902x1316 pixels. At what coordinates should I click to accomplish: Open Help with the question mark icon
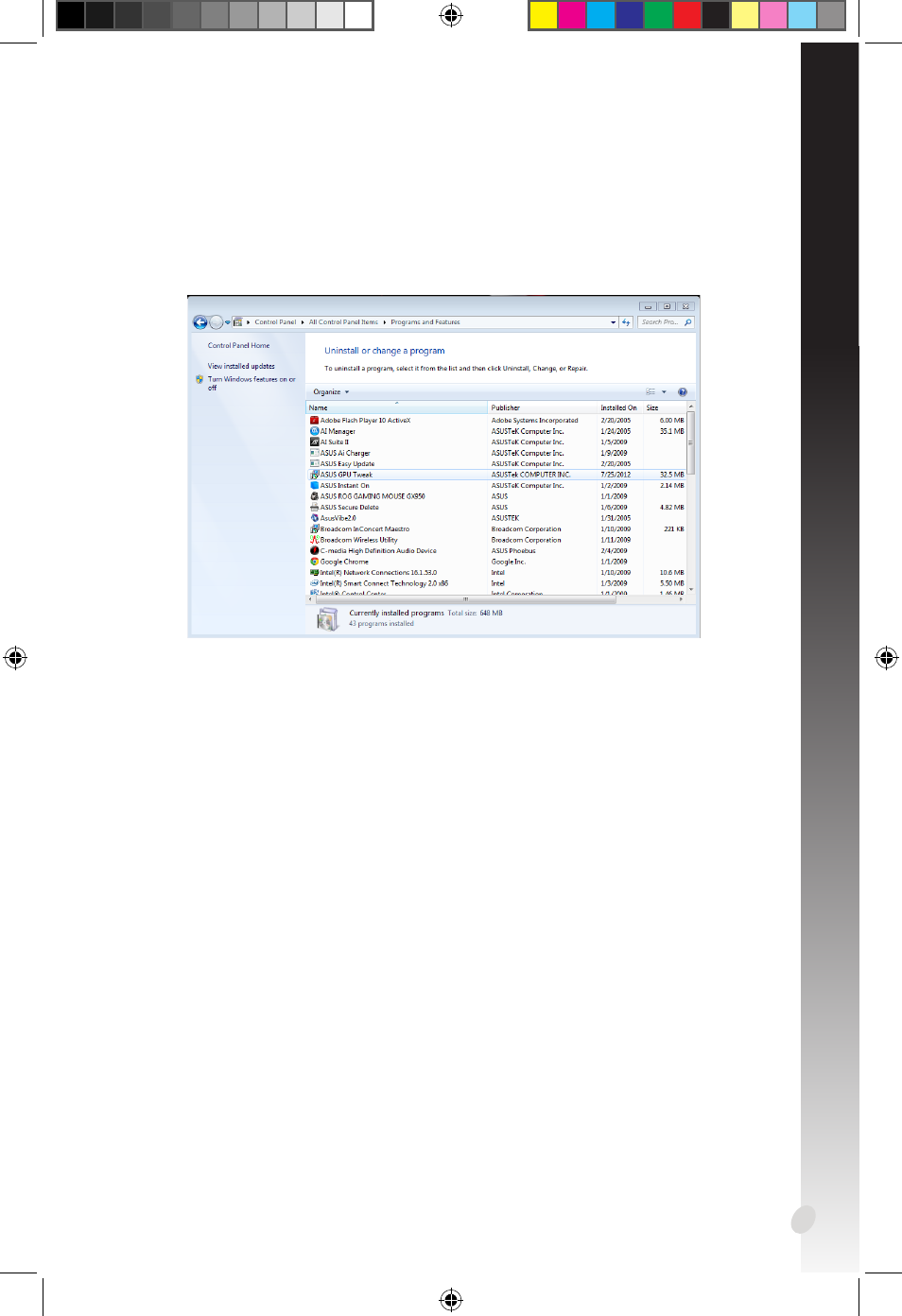click(683, 392)
